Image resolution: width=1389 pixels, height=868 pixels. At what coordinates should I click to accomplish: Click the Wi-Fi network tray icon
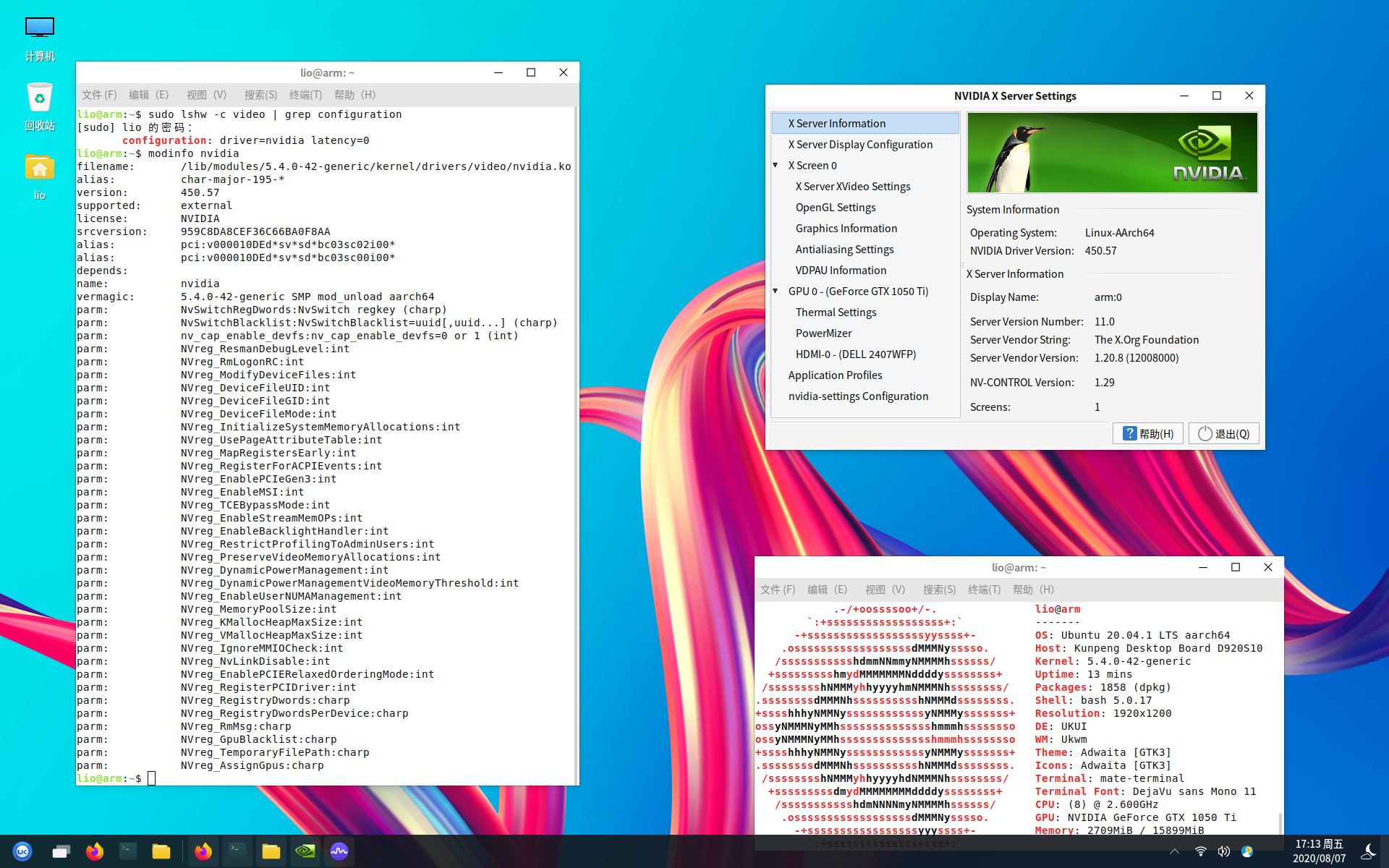point(1200,851)
